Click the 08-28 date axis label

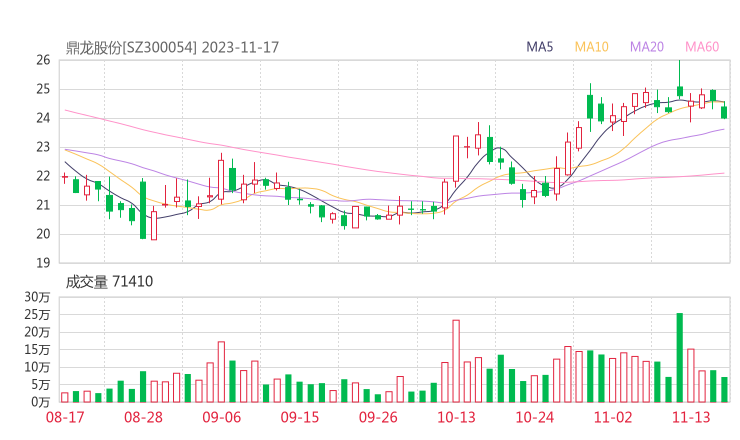coord(143,417)
